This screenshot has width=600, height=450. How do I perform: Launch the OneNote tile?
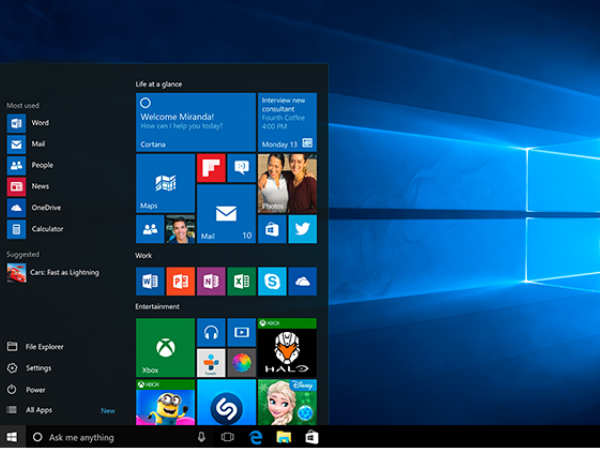pyautogui.click(x=210, y=281)
